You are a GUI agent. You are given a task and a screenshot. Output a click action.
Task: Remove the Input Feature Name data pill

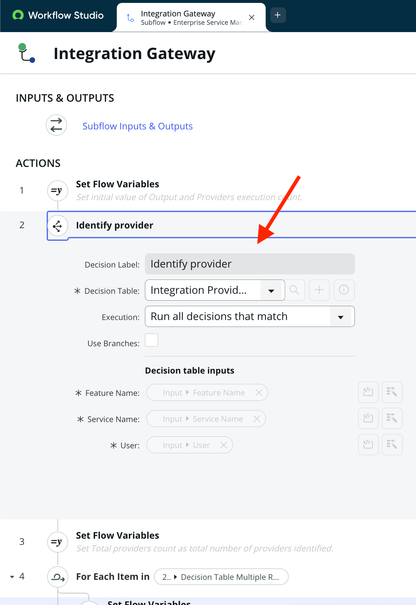tap(259, 392)
